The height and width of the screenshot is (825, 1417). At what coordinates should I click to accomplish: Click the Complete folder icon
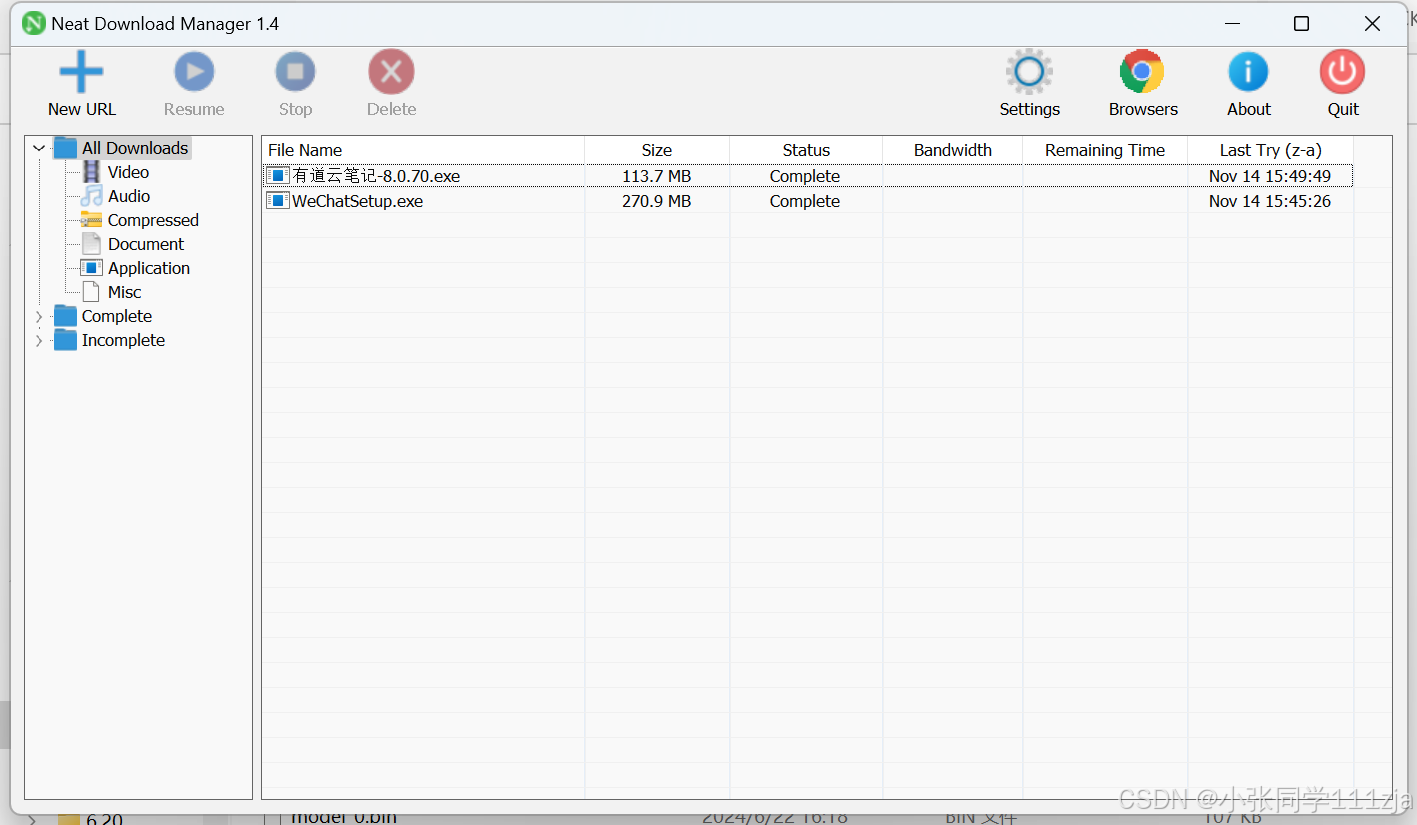point(65,316)
